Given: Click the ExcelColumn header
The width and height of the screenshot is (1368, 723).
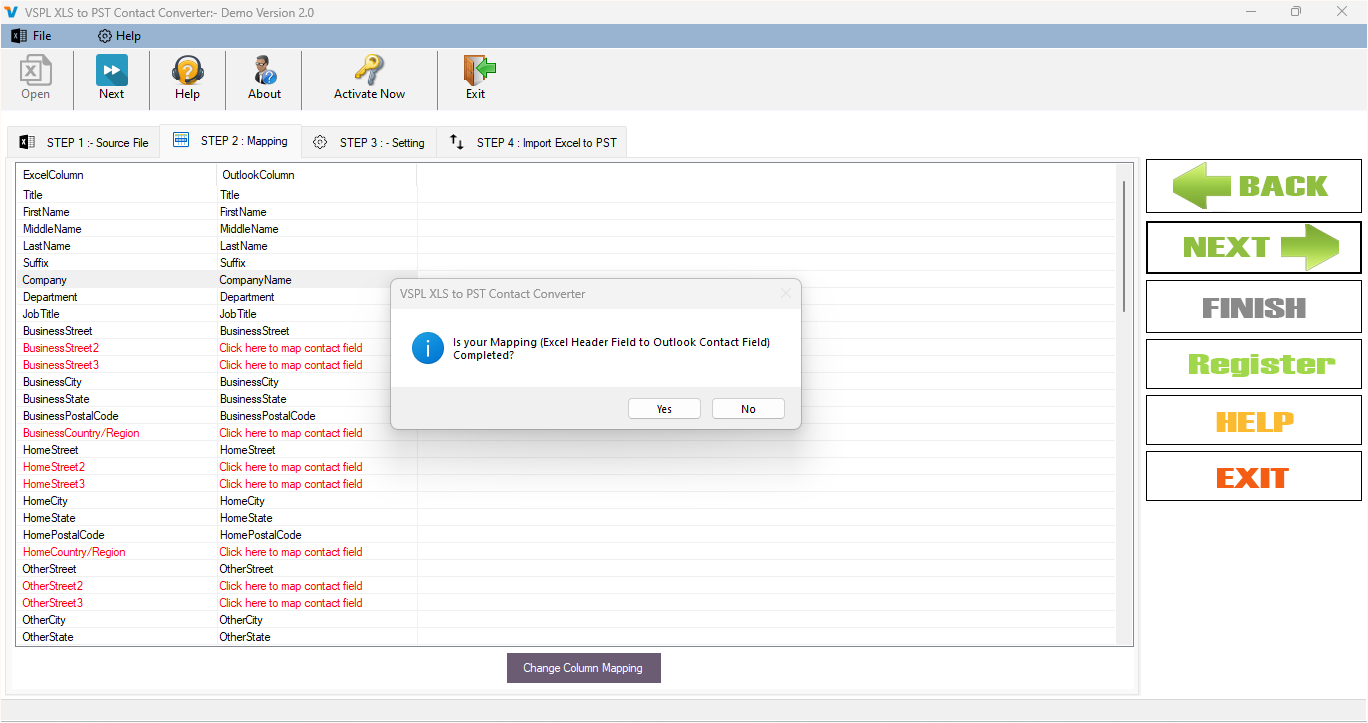Looking at the screenshot, I should pos(53,175).
